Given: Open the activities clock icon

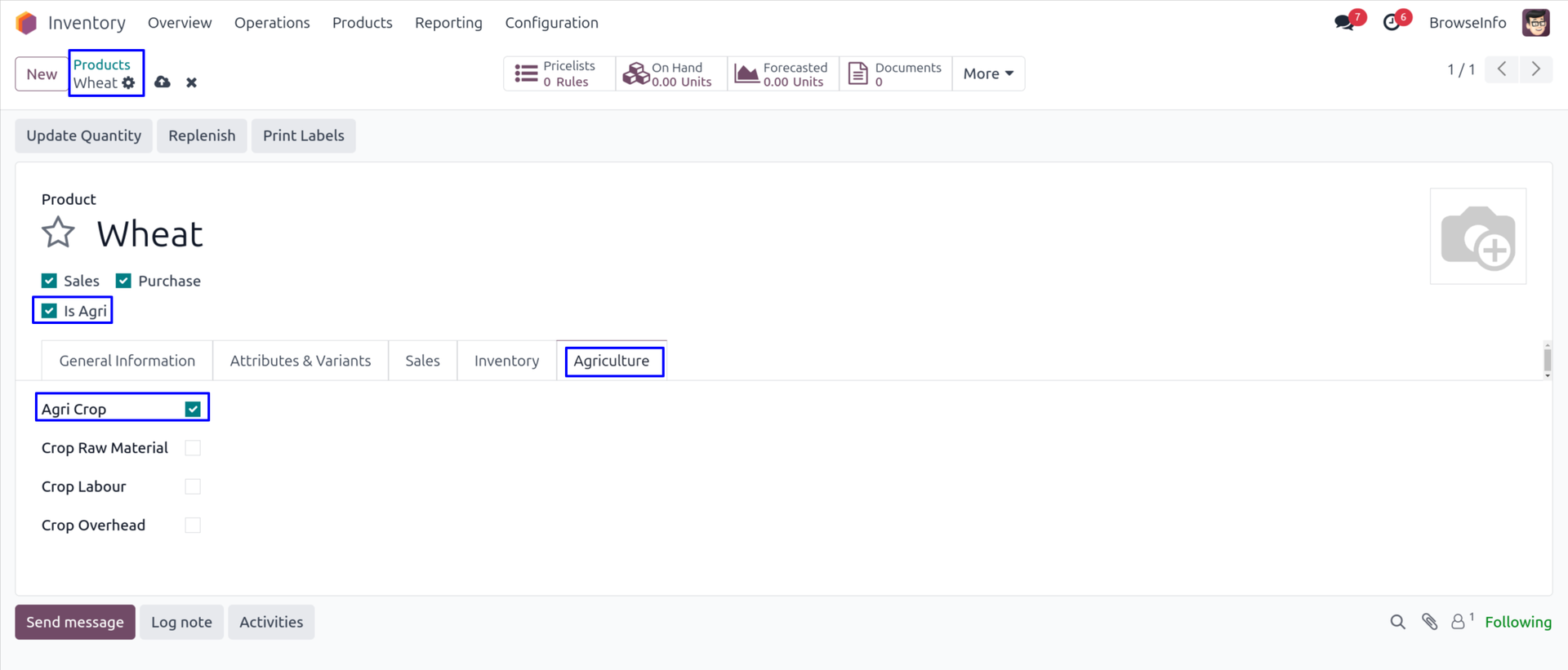Looking at the screenshot, I should 1392,23.
